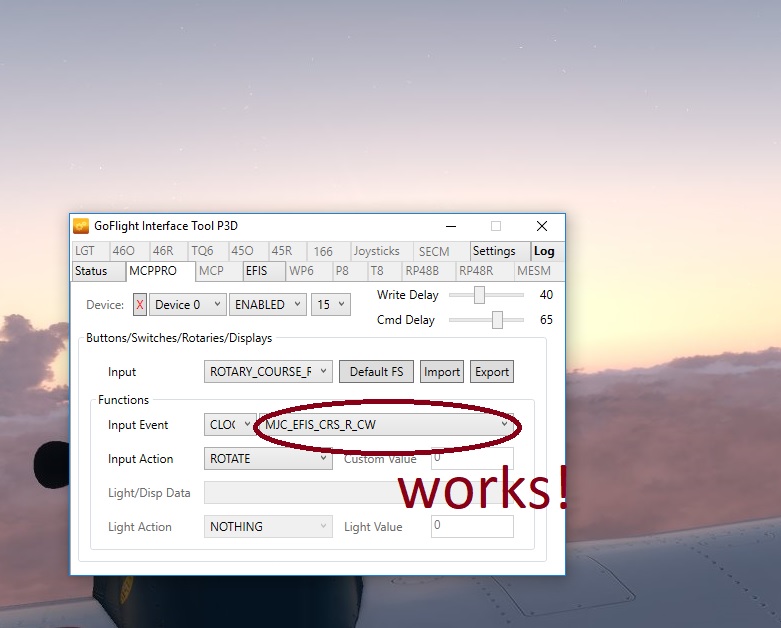Click the Write Delay slider handle
Image resolution: width=781 pixels, height=628 pixels.
(x=479, y=295)
